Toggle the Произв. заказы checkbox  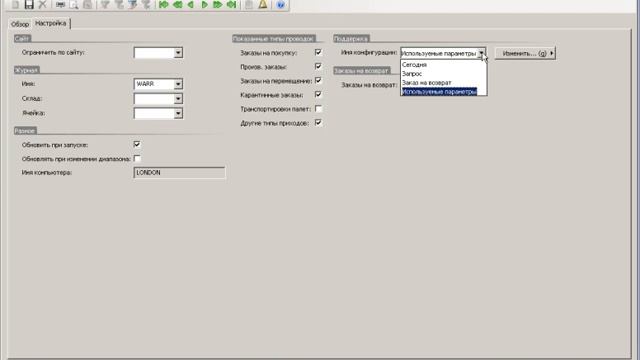coord(318,66)
